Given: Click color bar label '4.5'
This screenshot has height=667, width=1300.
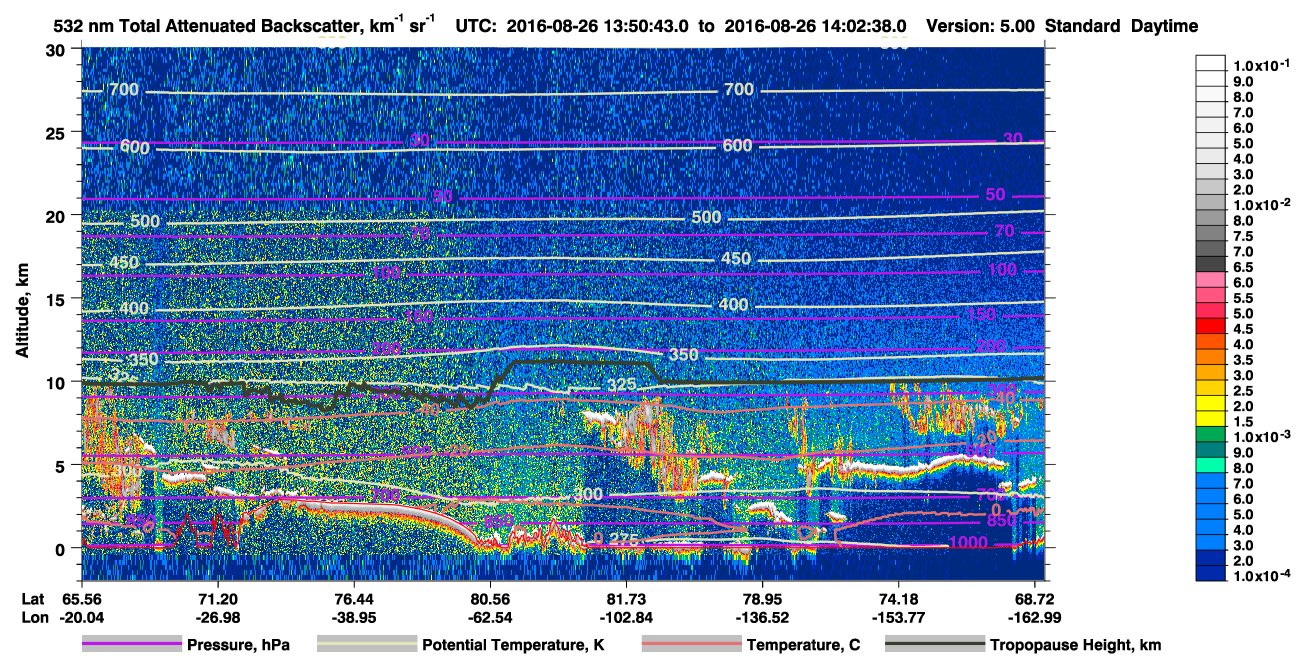Looking at the screenshot, I should tap(1243, 329).
